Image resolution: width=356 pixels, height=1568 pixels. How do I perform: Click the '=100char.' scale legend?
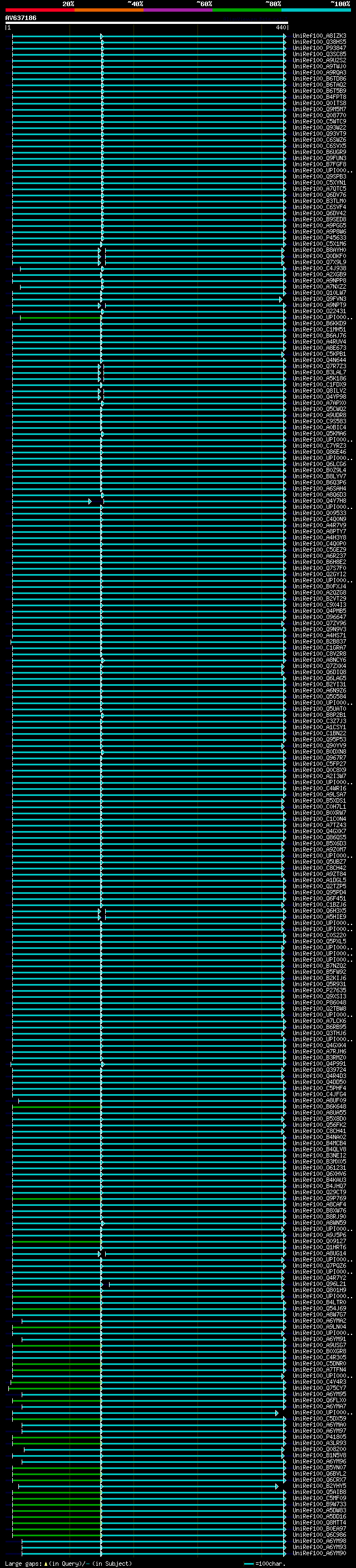click(x=264, y=1564)
